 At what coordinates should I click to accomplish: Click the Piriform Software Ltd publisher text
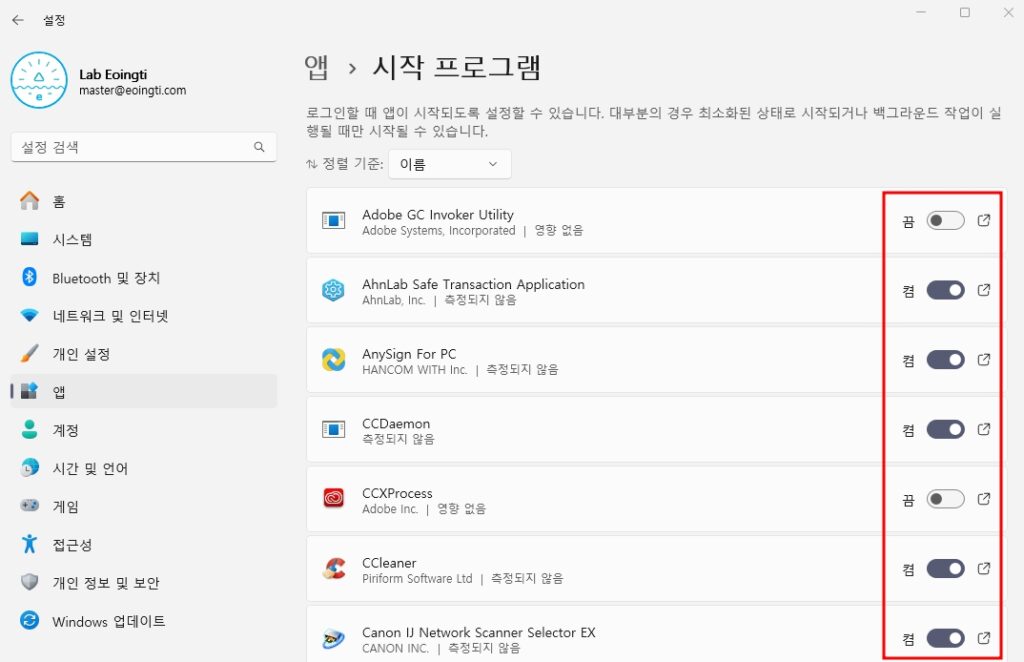pos(417,578)
